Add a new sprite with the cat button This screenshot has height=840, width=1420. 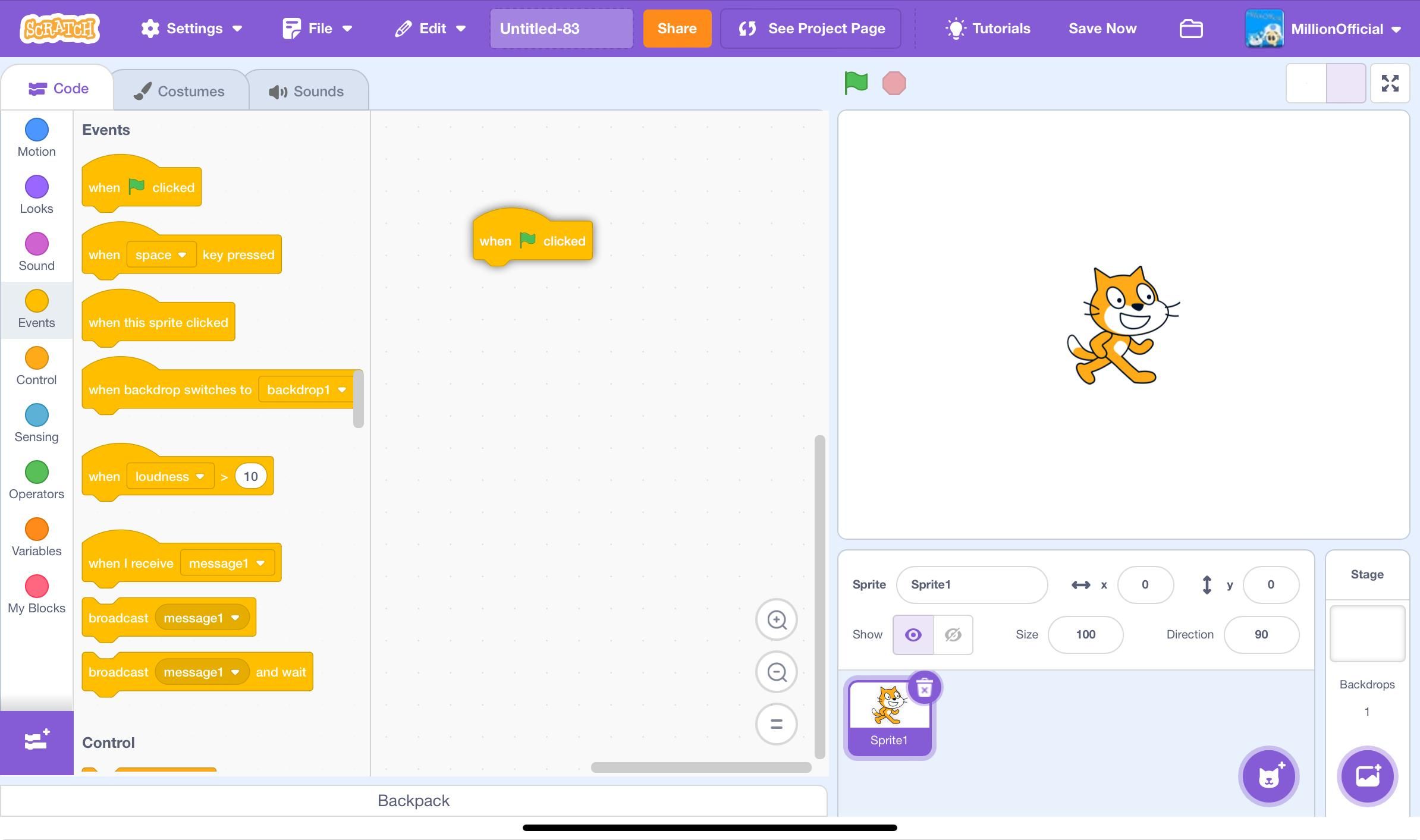pyautogui.click(x=1269, y=776)
